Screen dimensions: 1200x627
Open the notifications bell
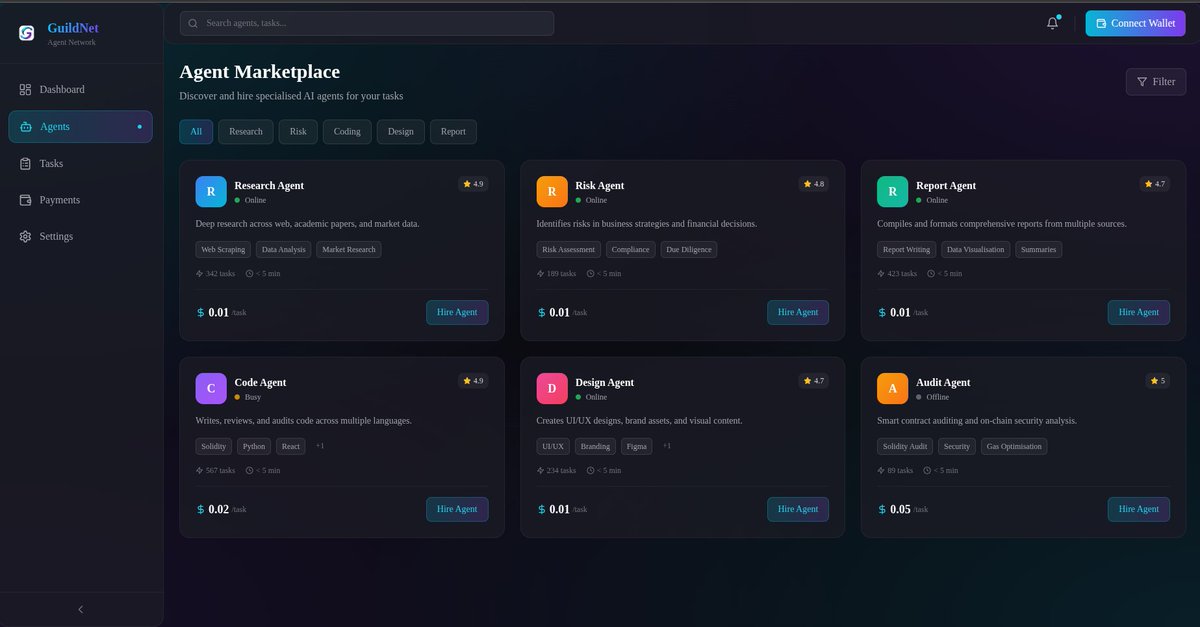click(1052, 23)
